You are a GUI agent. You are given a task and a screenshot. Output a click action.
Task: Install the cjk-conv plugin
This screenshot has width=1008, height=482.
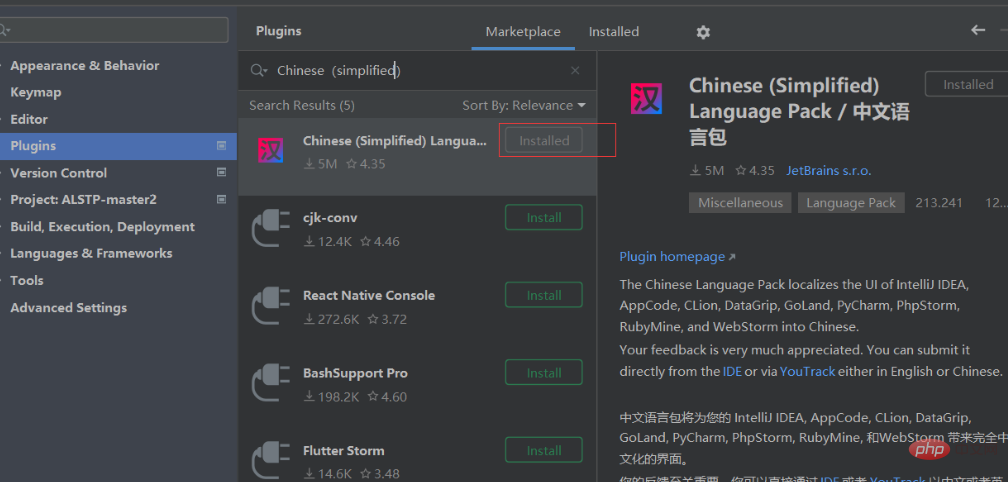pyautogui.click(x=544, y=217)
